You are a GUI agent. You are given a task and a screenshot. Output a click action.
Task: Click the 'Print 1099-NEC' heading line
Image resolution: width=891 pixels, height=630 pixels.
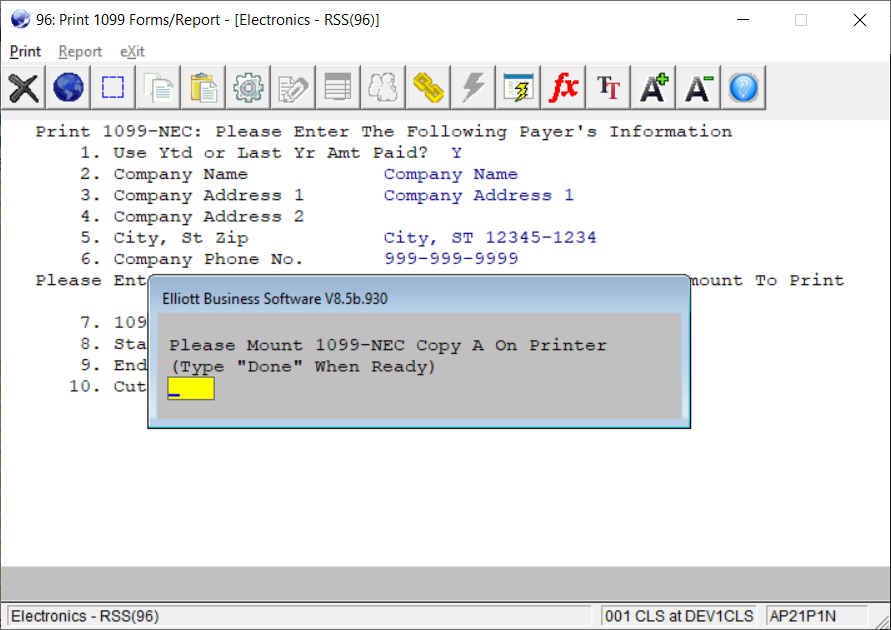pyautogui.click(x=384, y=132)
